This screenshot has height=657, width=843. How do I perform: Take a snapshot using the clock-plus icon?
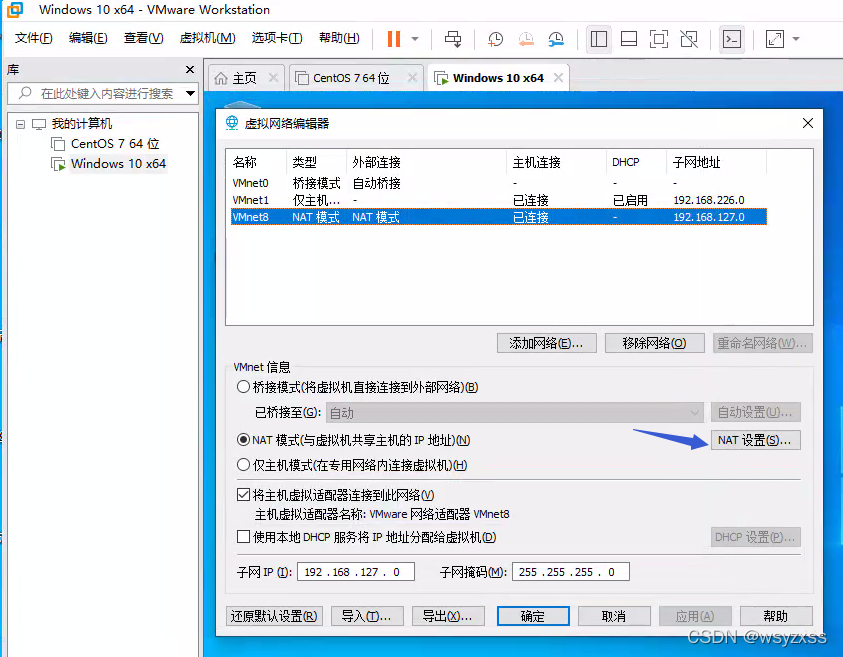[495, 39]
